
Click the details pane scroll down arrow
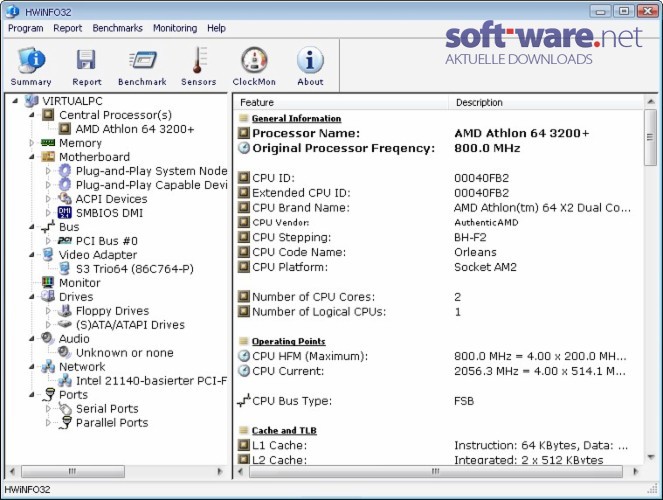[650, 457]
